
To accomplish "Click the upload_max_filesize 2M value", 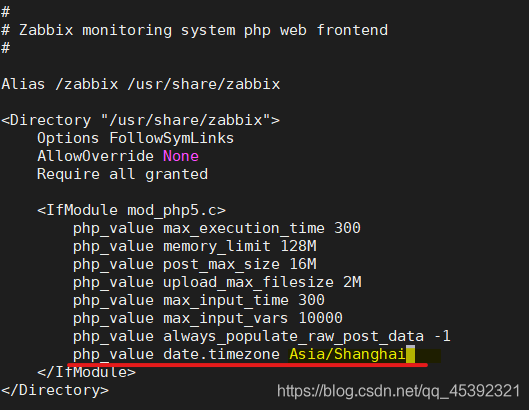I will point(352,282).
